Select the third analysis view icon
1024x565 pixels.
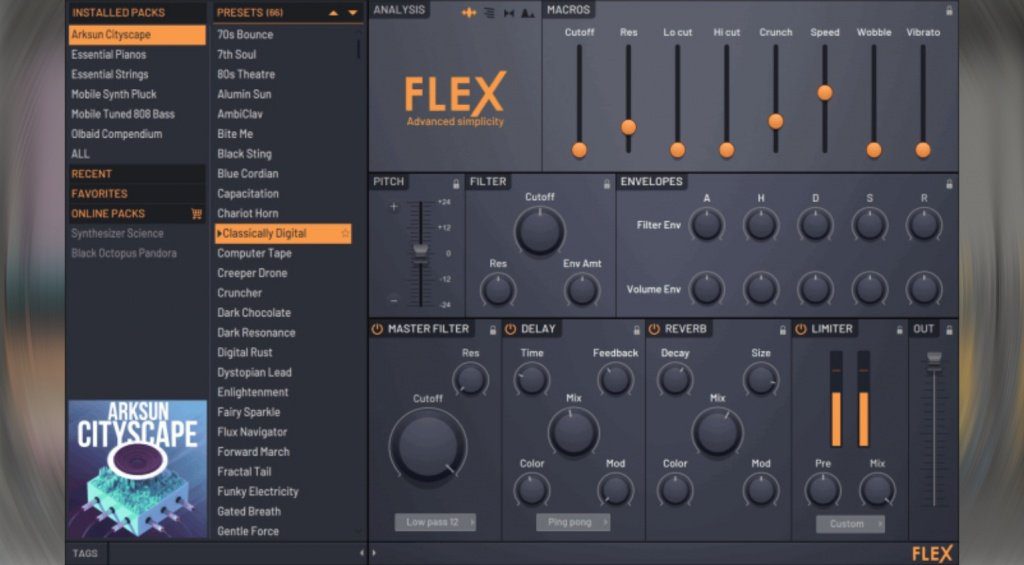pyautogui.click(x=509, y=12)
